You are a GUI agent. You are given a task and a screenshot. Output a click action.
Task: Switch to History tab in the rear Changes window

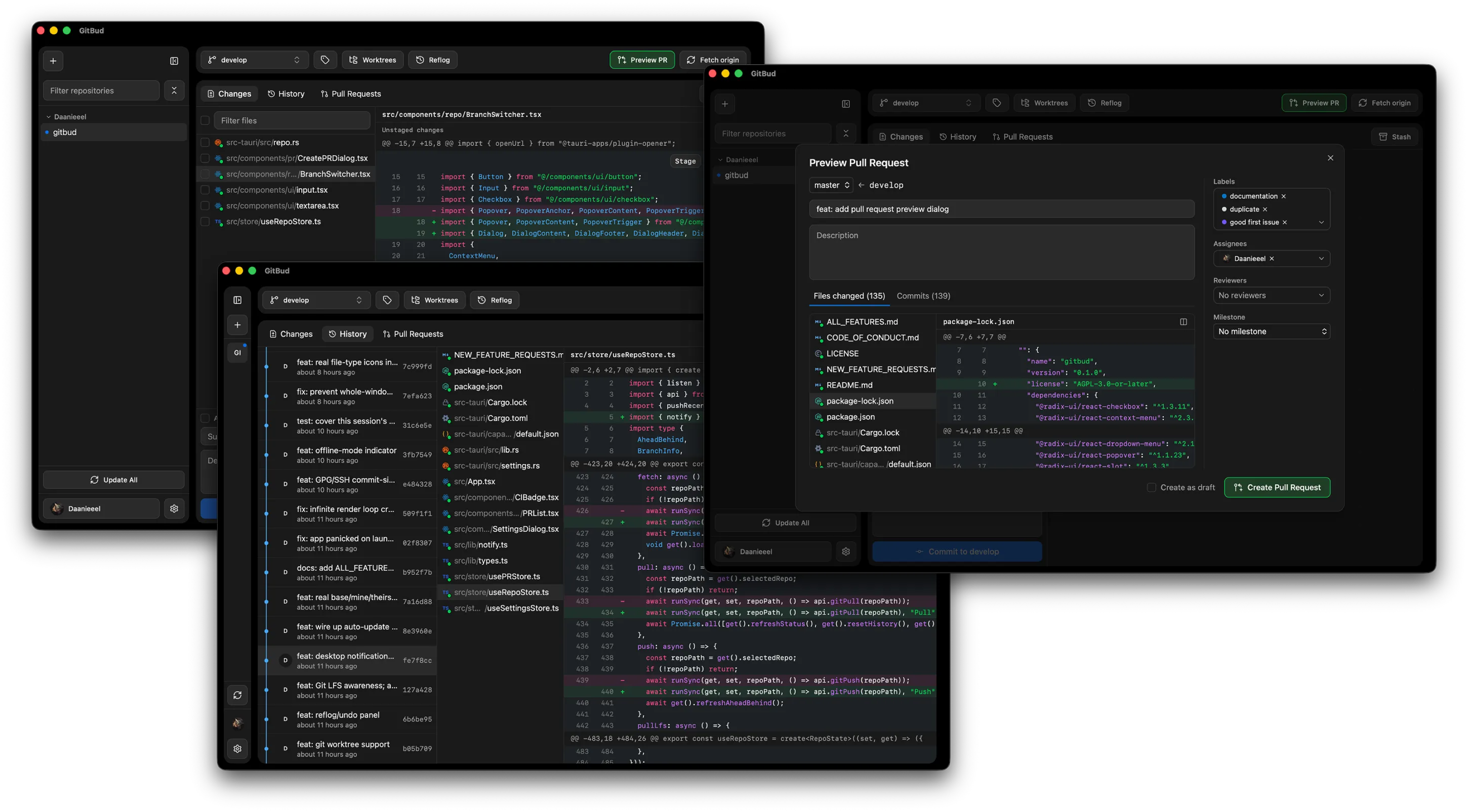[286, 94]
